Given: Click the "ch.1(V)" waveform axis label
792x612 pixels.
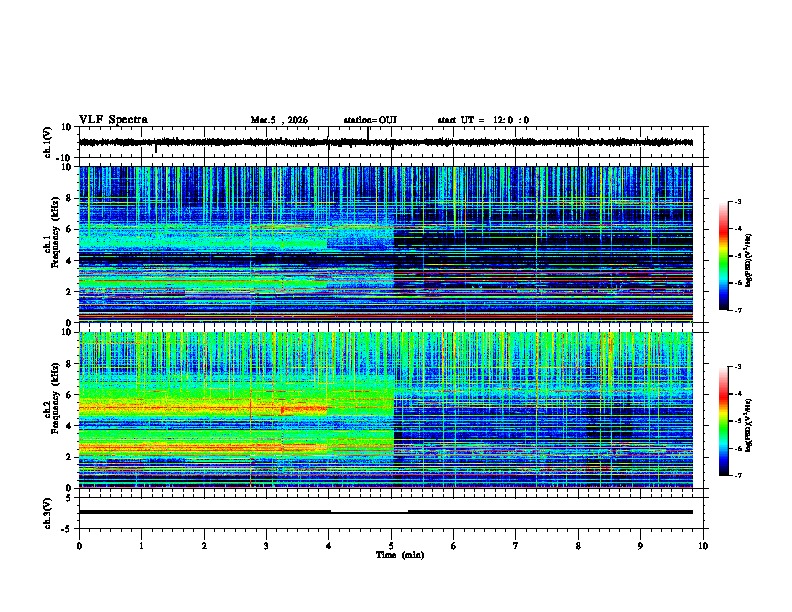Looking at the screenshot, I should [48, 142].
